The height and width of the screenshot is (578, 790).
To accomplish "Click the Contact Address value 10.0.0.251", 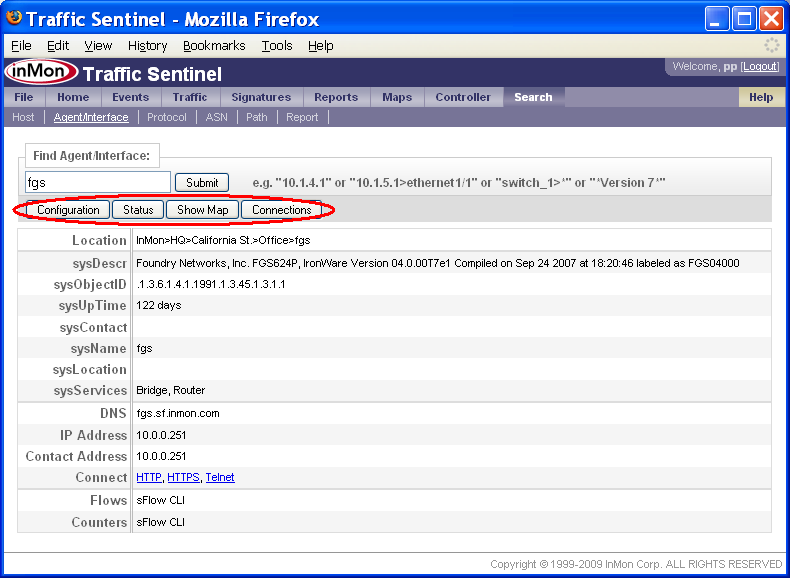I will [161, 456].
